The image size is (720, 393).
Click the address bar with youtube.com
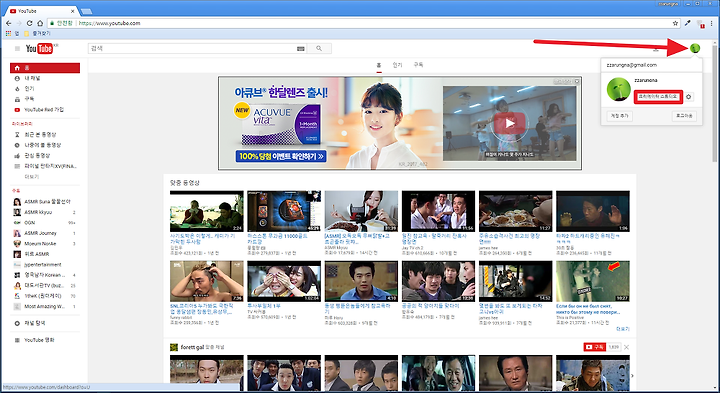(363, 23)
